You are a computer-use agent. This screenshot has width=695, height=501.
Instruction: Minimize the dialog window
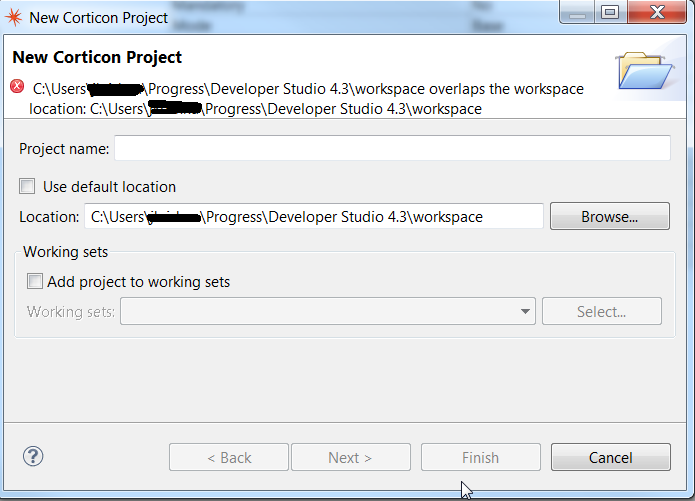click(x=577, y=12)
